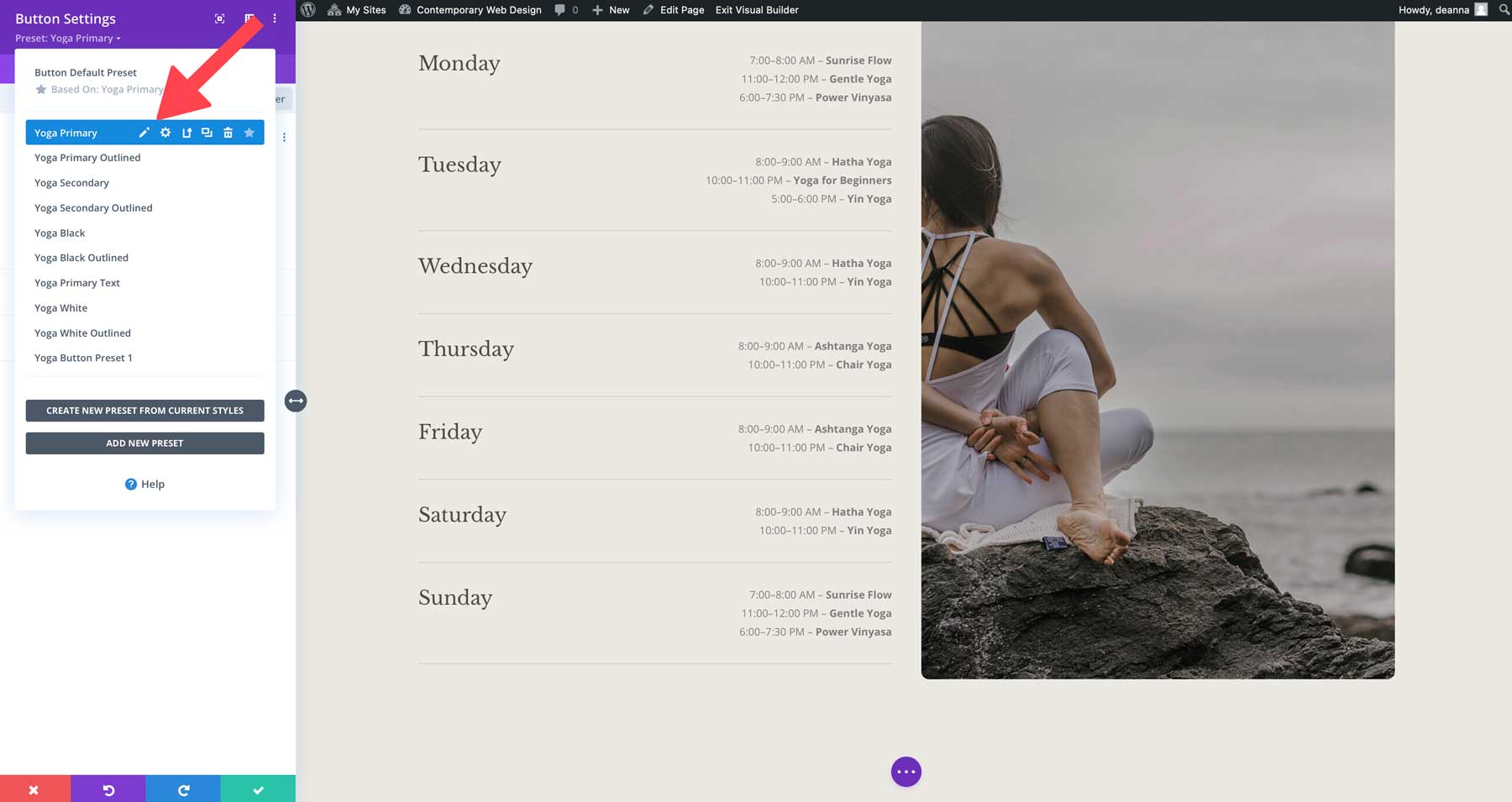Duplicate the Yoga Primary preset

(x=207, y=132)
